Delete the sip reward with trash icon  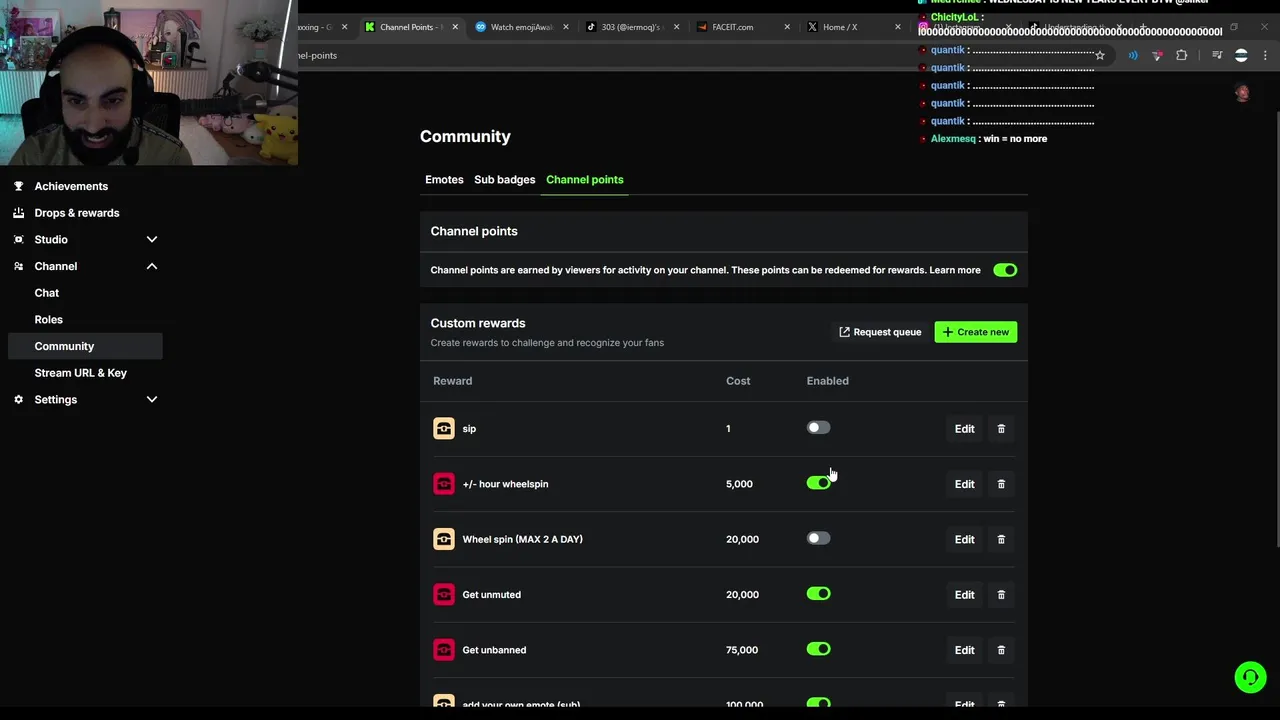click(x=1001, y=429)
